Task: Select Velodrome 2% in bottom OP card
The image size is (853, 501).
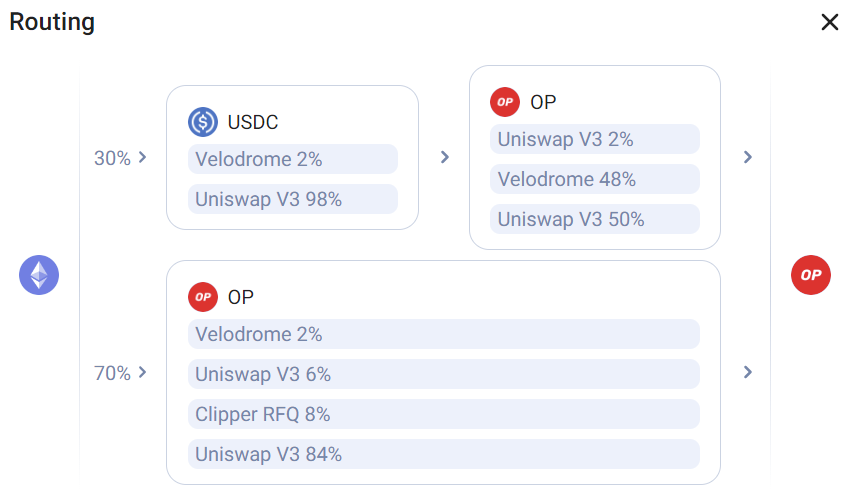Action: point(443,334)
